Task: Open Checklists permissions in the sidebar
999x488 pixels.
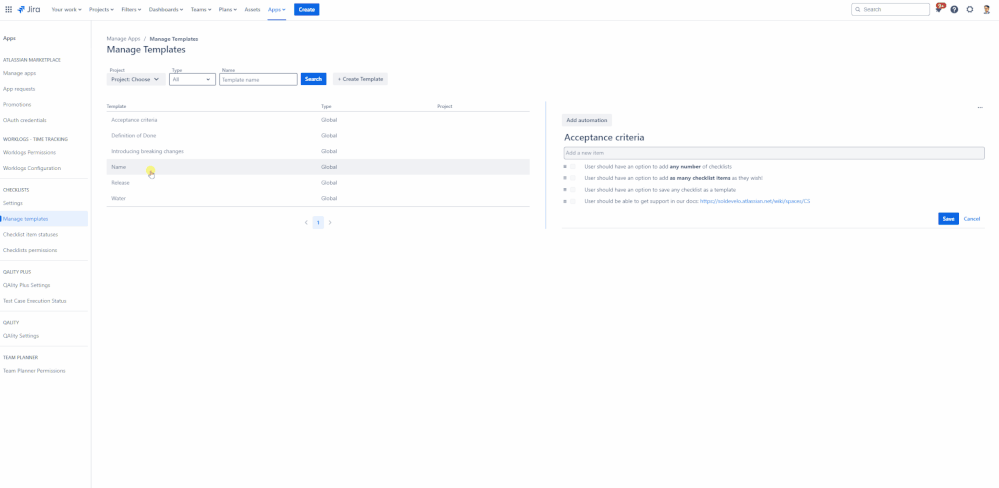Action: tap(30, 250)
